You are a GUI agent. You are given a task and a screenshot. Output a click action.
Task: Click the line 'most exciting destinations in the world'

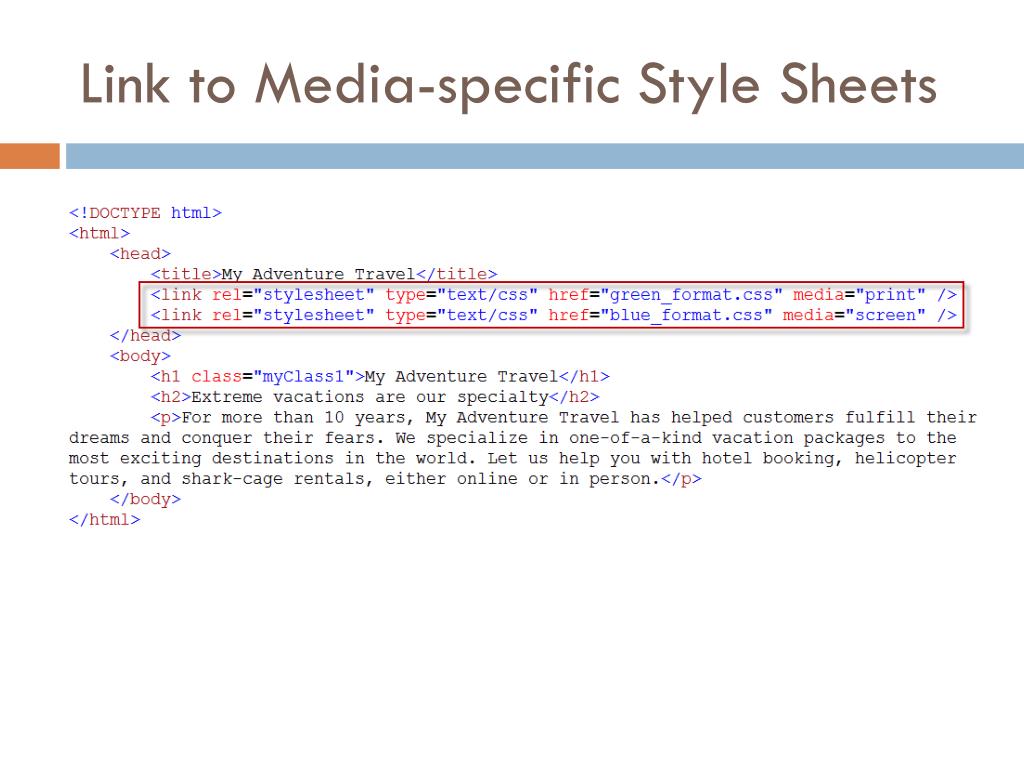click(513, 458)
